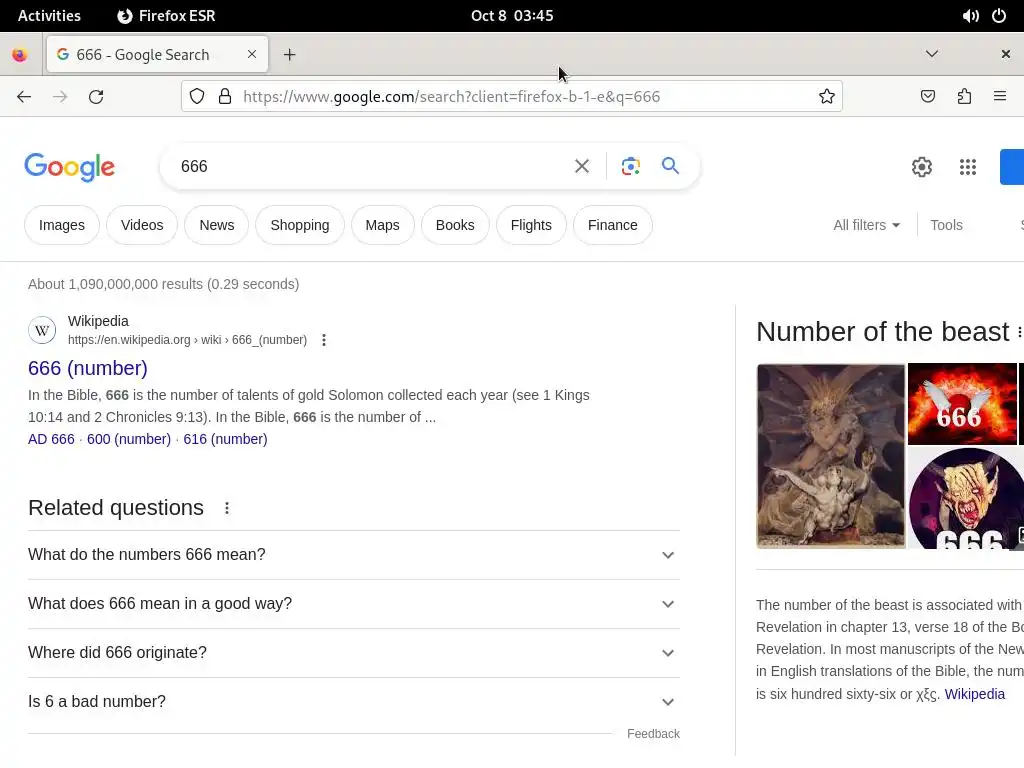Follow the AD 666 sublink
The image size is (1024, 768).
click(51, 440)
